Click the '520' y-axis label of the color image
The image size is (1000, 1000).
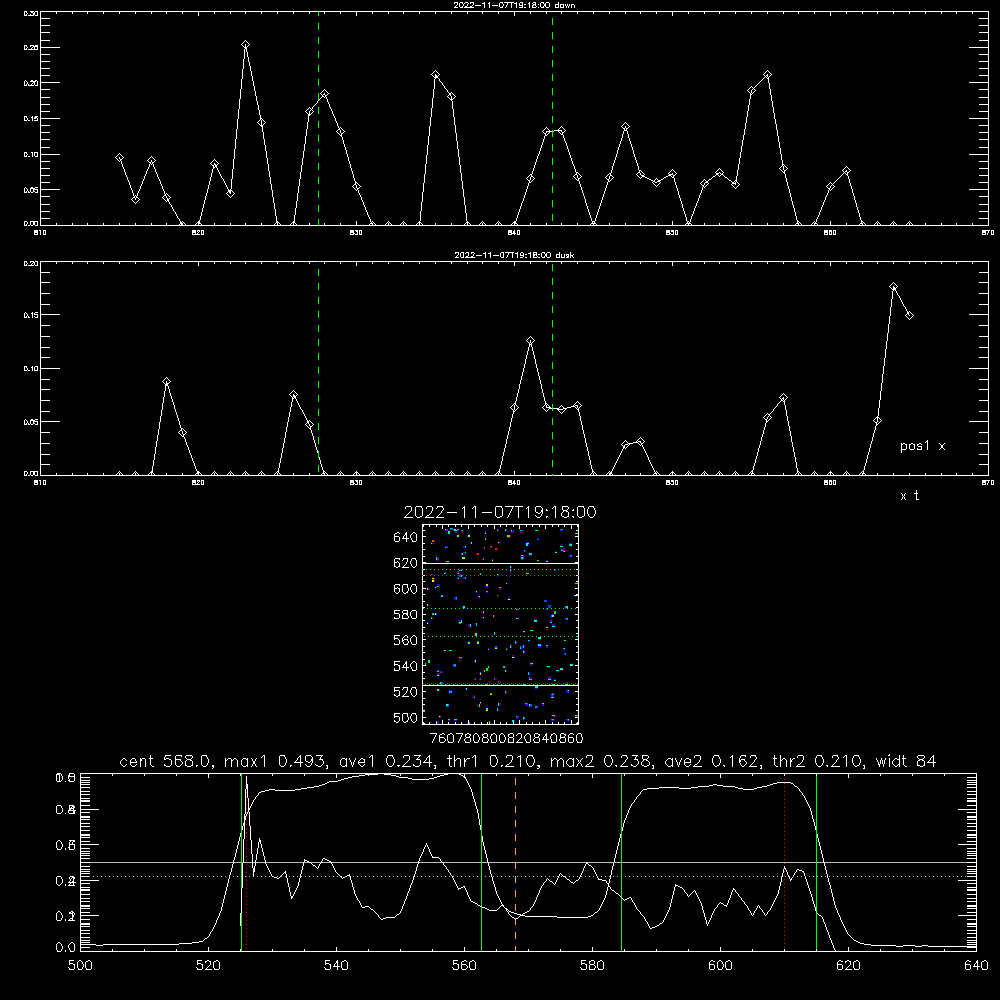[405, 692]
